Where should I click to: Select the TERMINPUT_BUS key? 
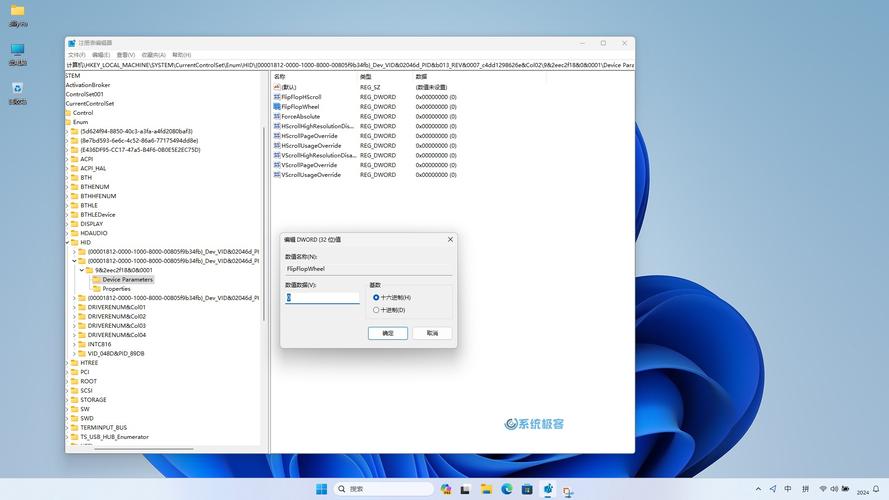tap(104, 427)
